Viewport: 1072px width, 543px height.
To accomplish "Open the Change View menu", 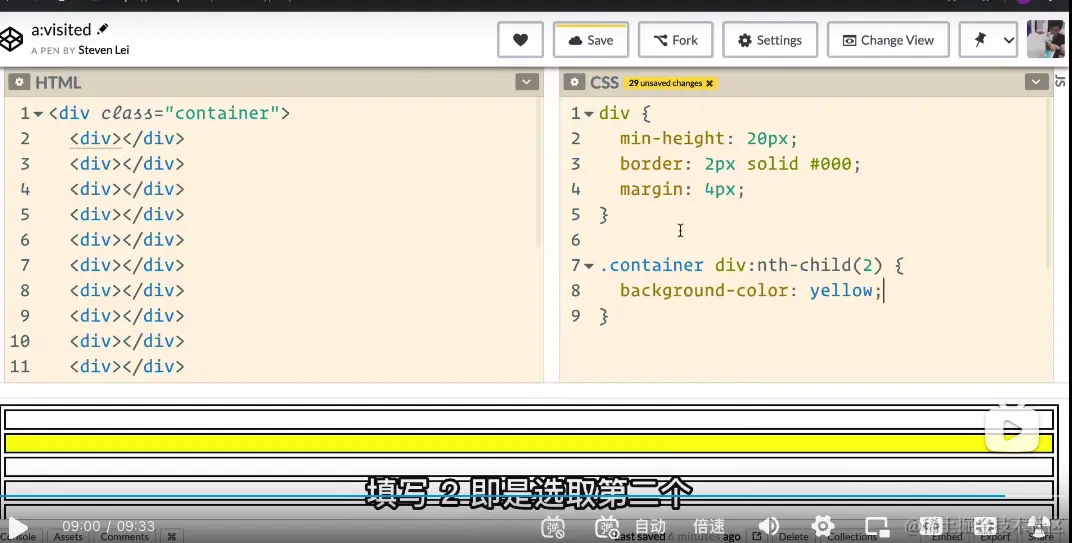I will [888, 40].
